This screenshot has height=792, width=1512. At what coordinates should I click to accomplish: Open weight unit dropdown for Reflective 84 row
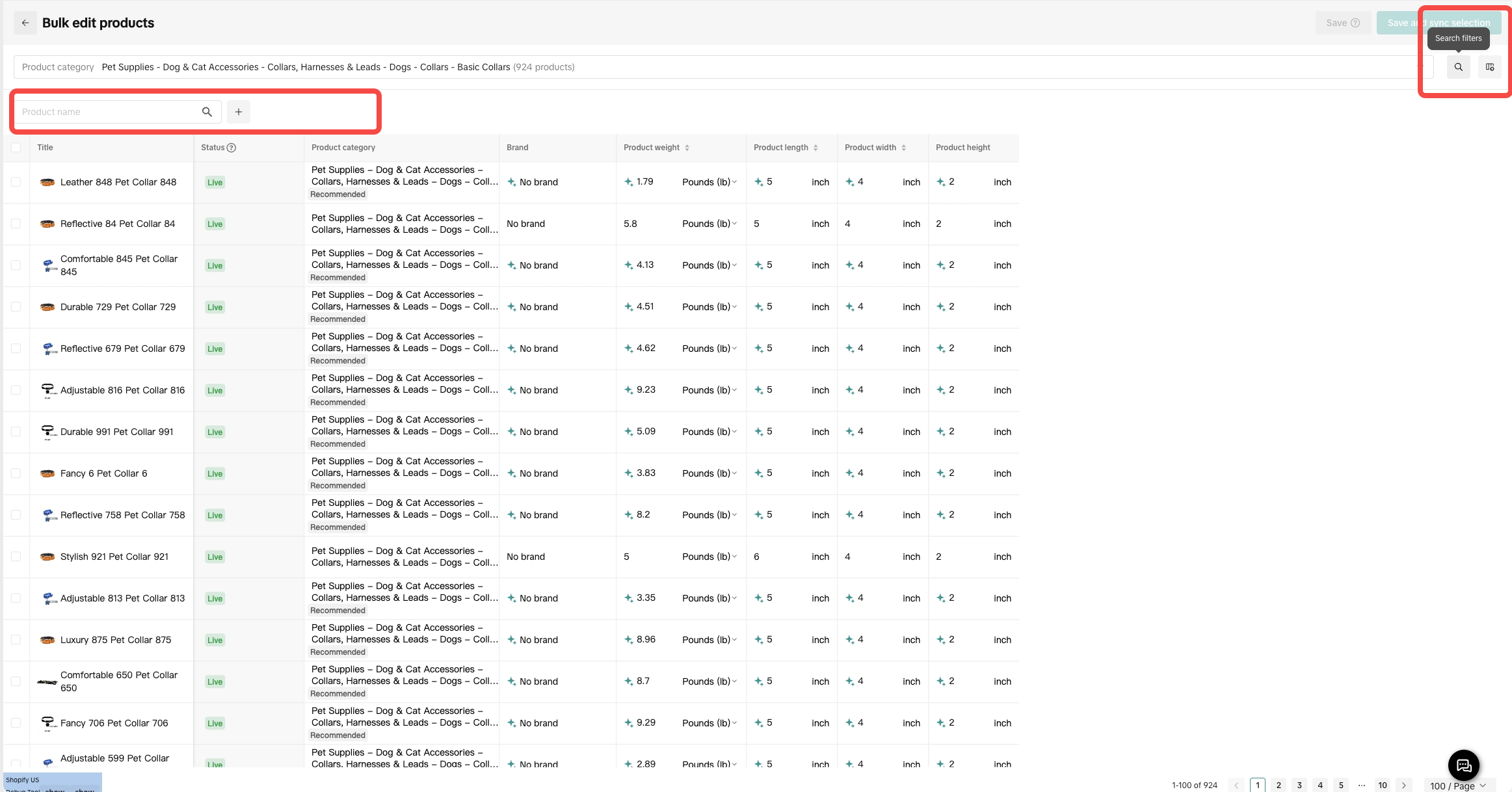(709, 224)
